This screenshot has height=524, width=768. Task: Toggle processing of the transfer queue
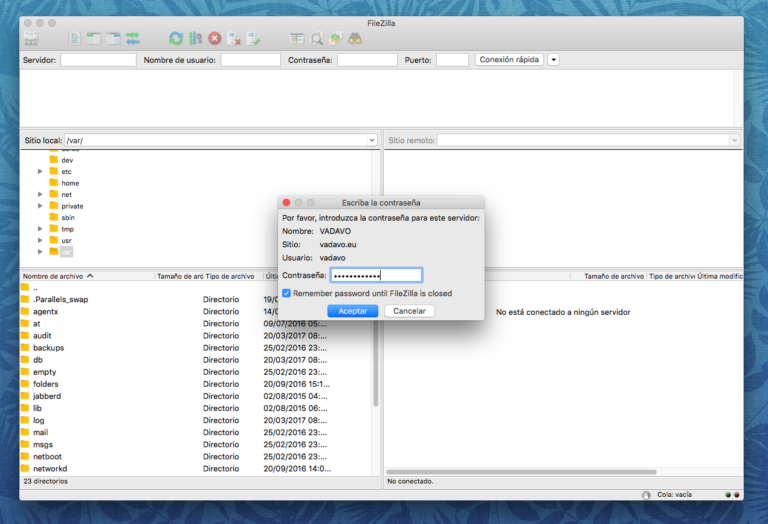tap(195, 39)
